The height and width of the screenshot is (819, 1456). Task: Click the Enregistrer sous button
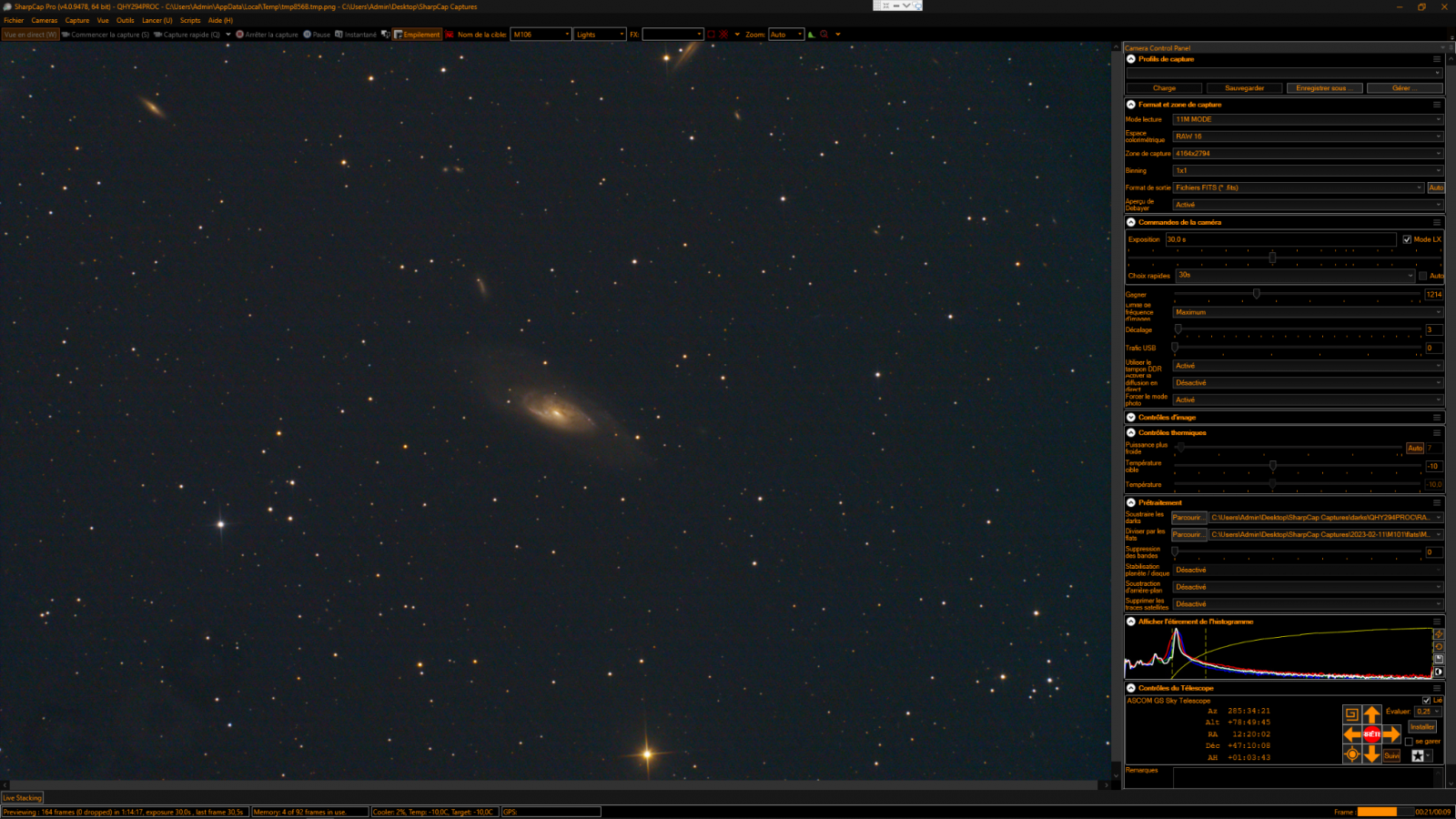click(x=1324, y=88)
